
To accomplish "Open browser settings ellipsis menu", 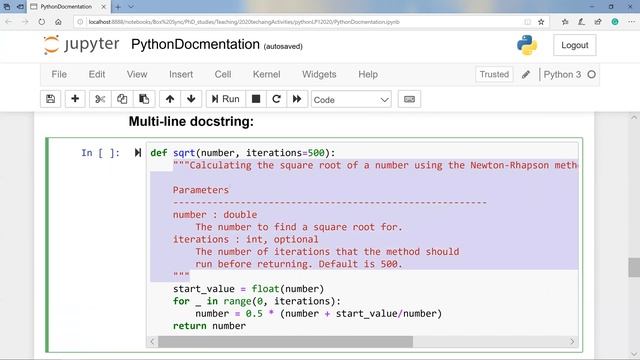I will (x=631, y=22).
